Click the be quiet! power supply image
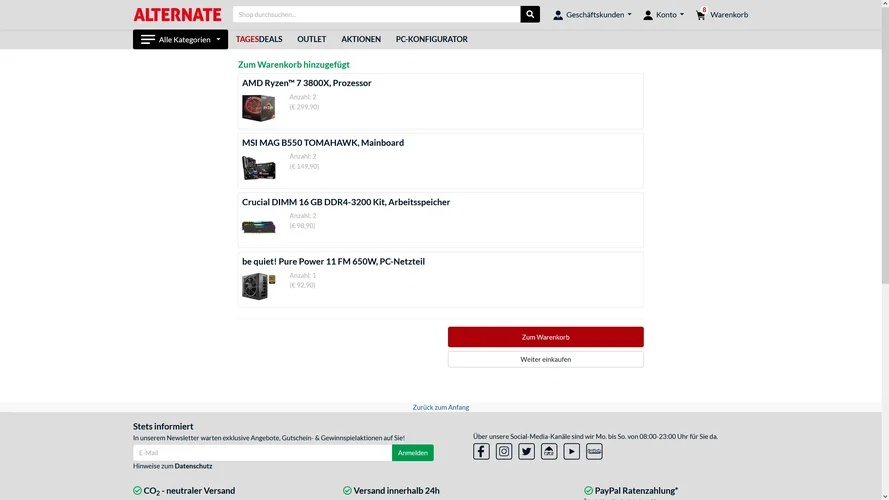Viewport: 889px width, 500px height. point(259,286)
